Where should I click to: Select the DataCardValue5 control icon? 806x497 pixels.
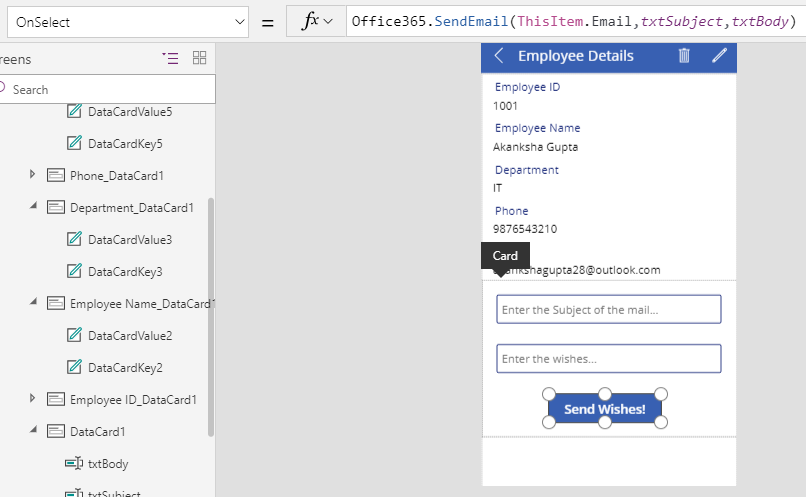74,111
